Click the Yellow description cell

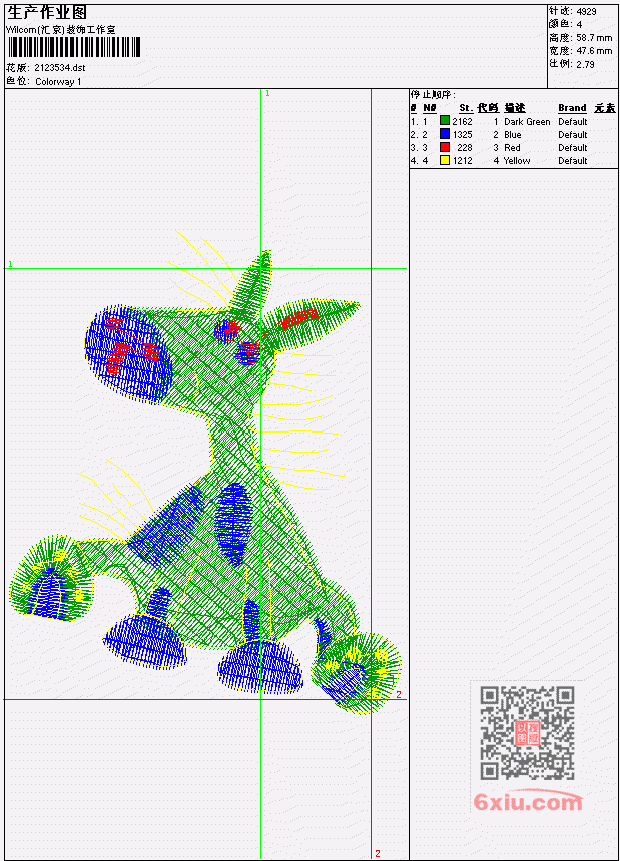(x=517, y=161)
